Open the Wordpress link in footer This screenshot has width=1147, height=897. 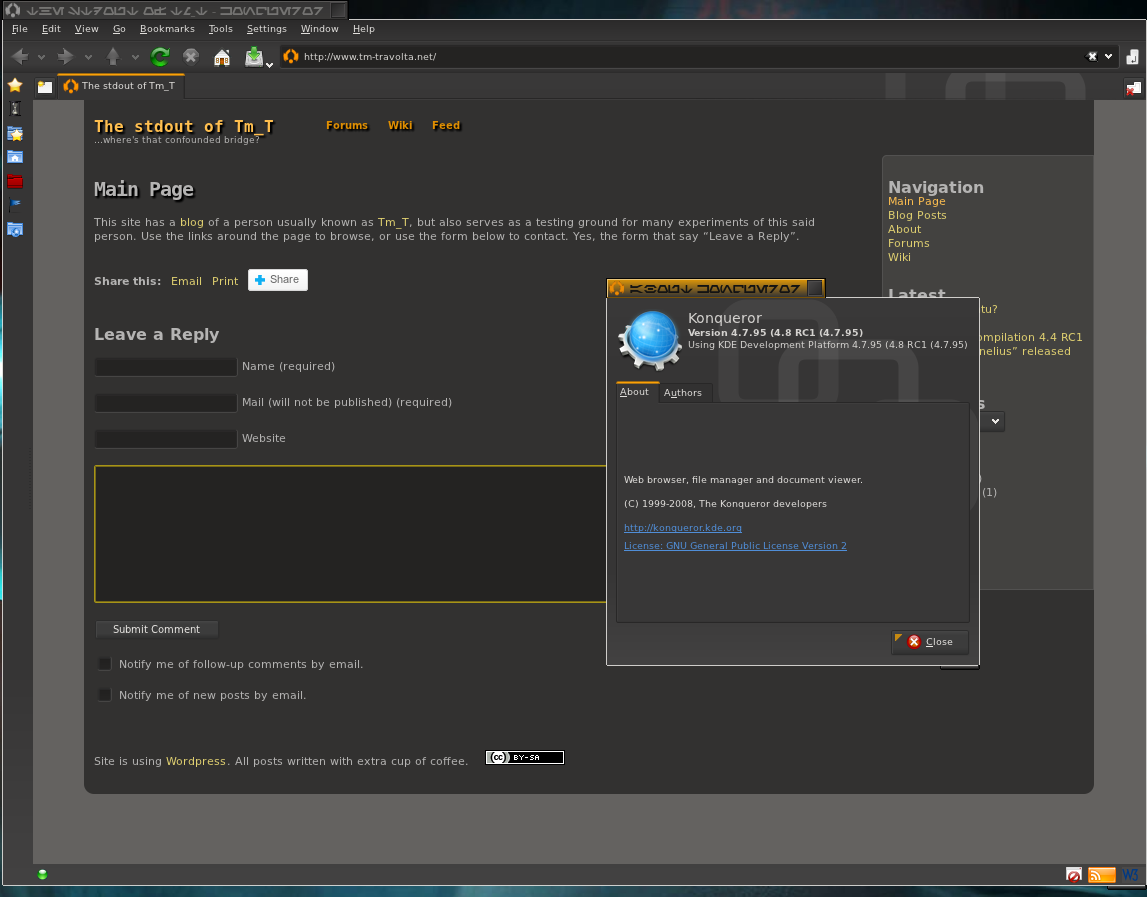click(x=196, y=761)
